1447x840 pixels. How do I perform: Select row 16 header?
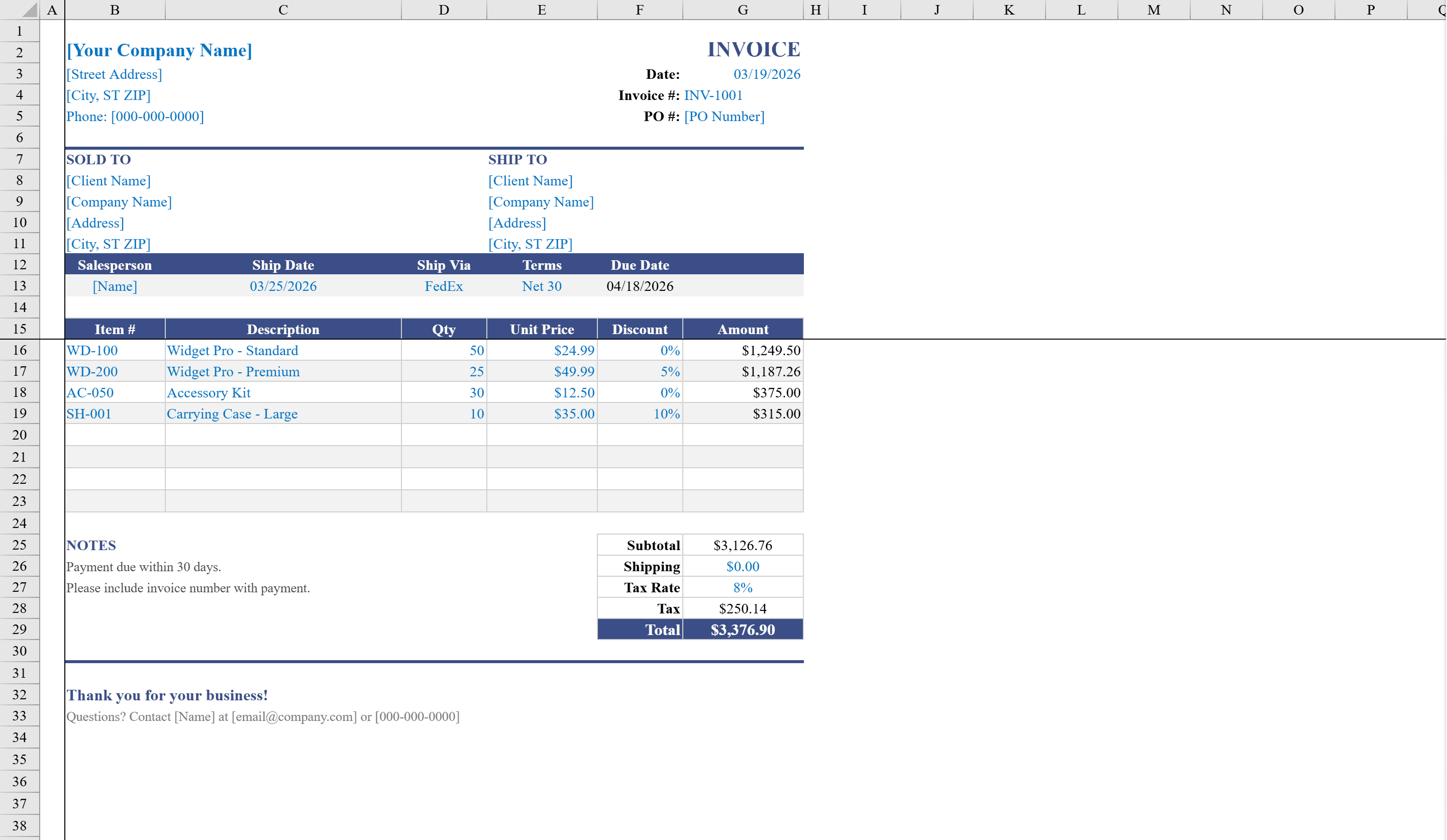point(20,350)
